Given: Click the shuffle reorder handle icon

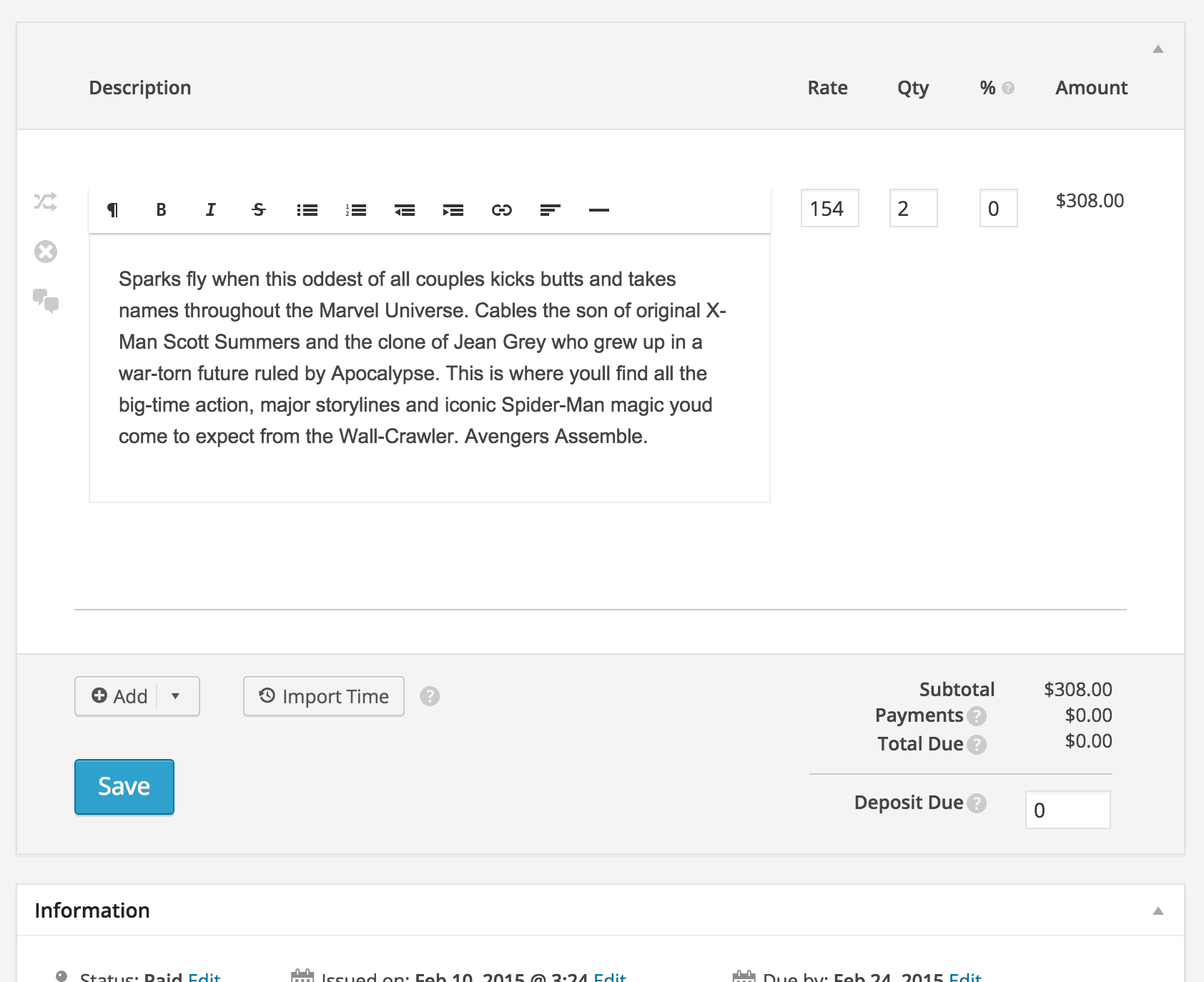Looking at the screenshot, I should click(x=46, y=202).
